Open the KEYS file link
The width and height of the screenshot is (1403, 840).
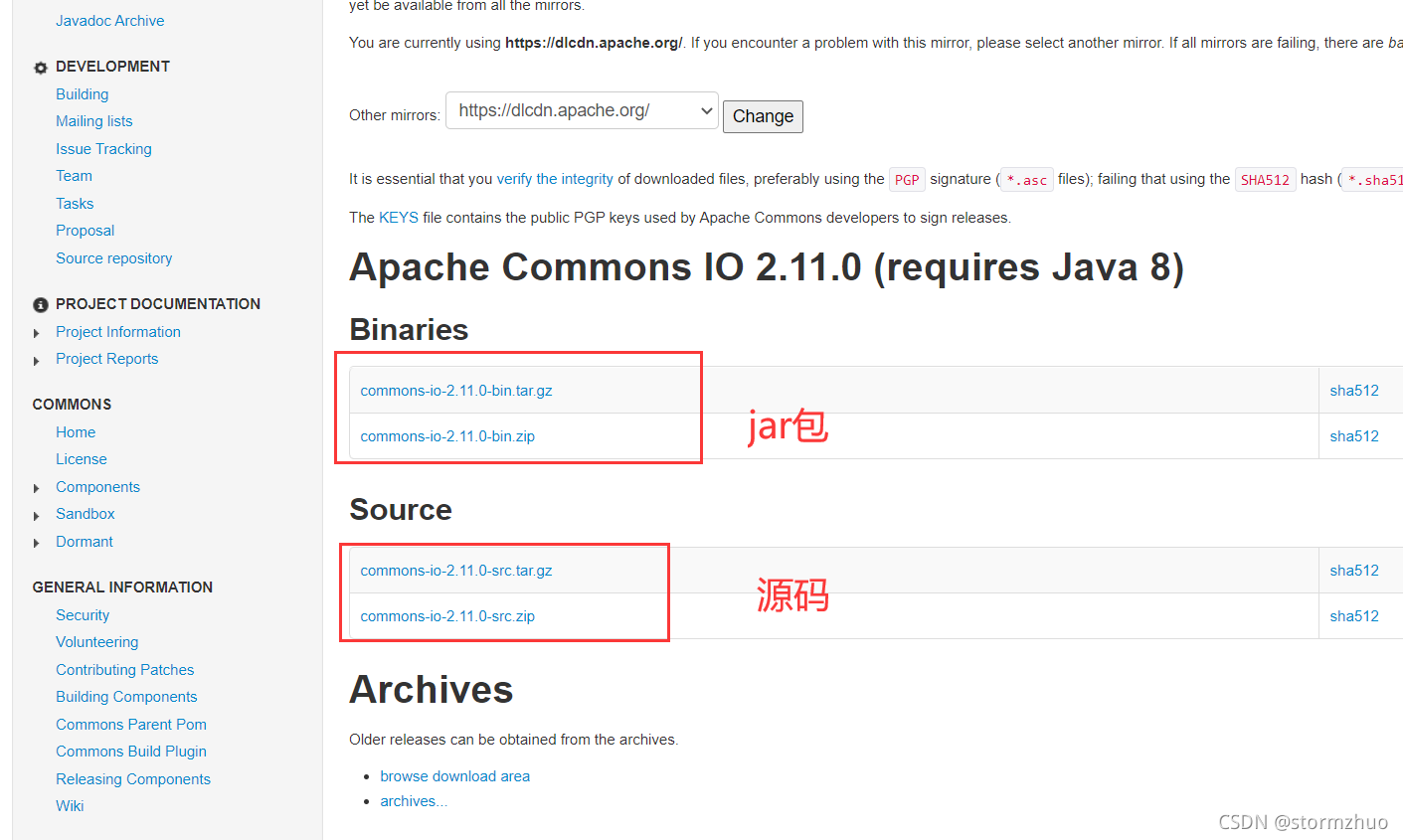(399, 218)
